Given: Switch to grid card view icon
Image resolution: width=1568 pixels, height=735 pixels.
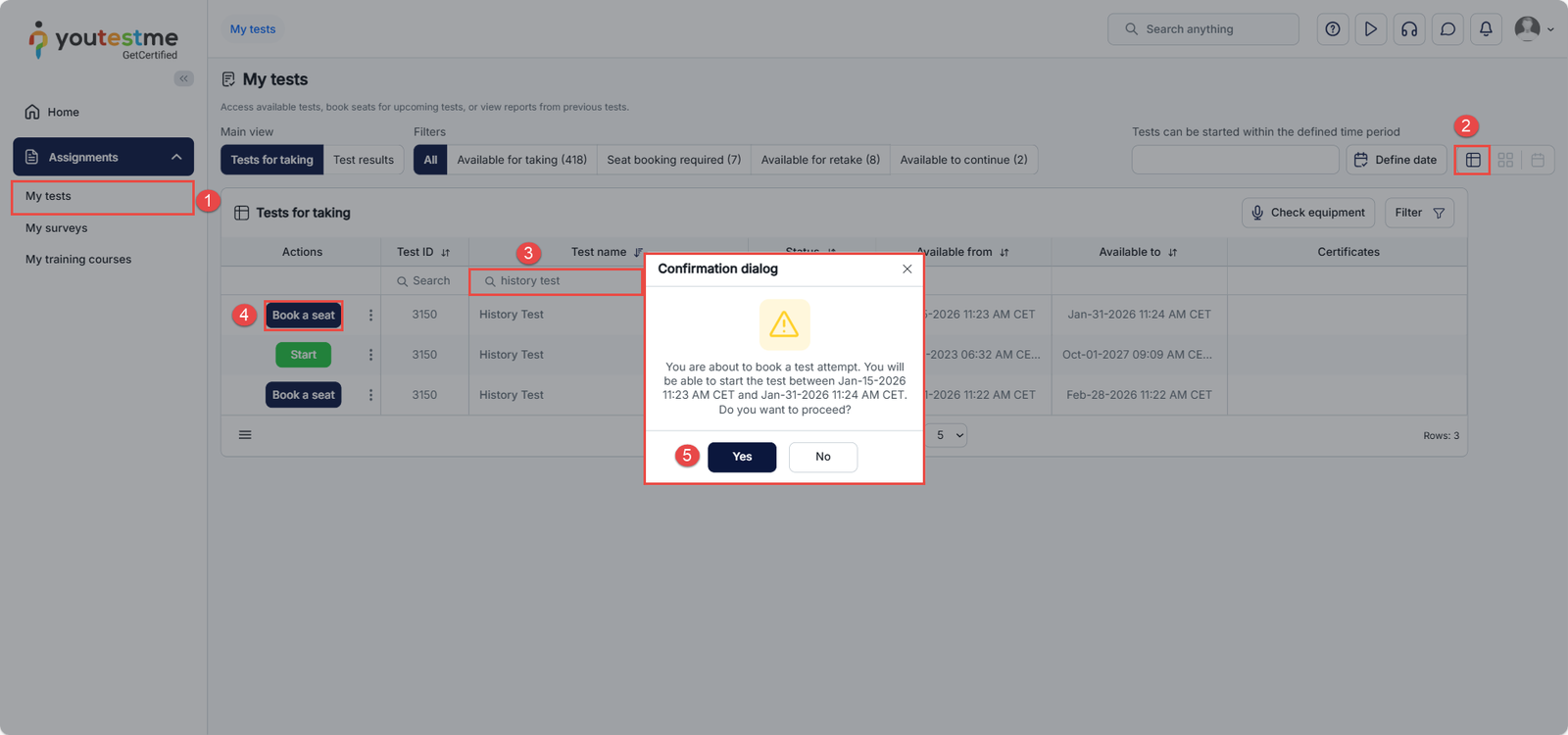Looking at the screenshot, I should pyautogui.click(x=1505, y=160).
